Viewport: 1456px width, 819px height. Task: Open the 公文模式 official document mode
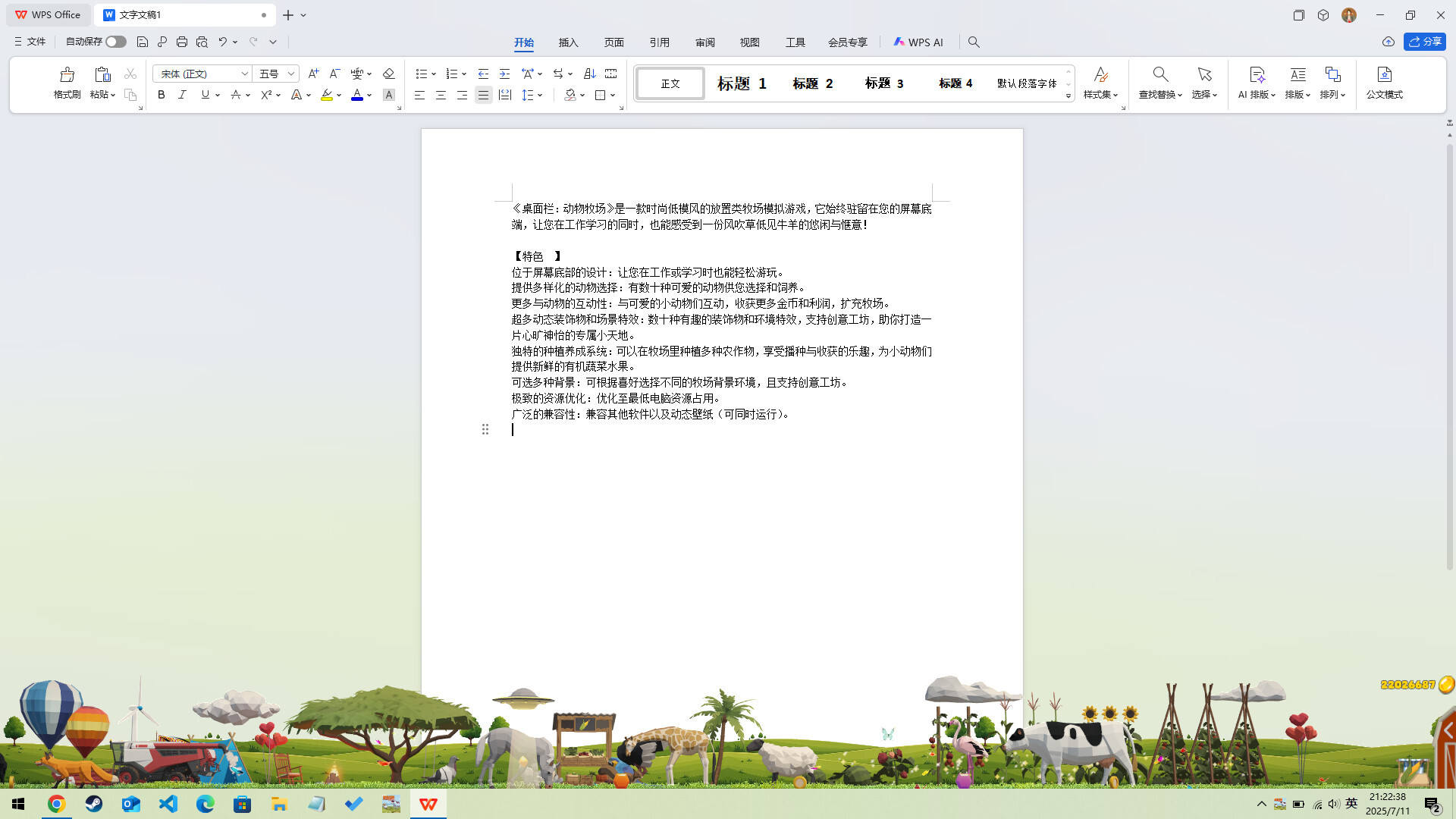1385,83
